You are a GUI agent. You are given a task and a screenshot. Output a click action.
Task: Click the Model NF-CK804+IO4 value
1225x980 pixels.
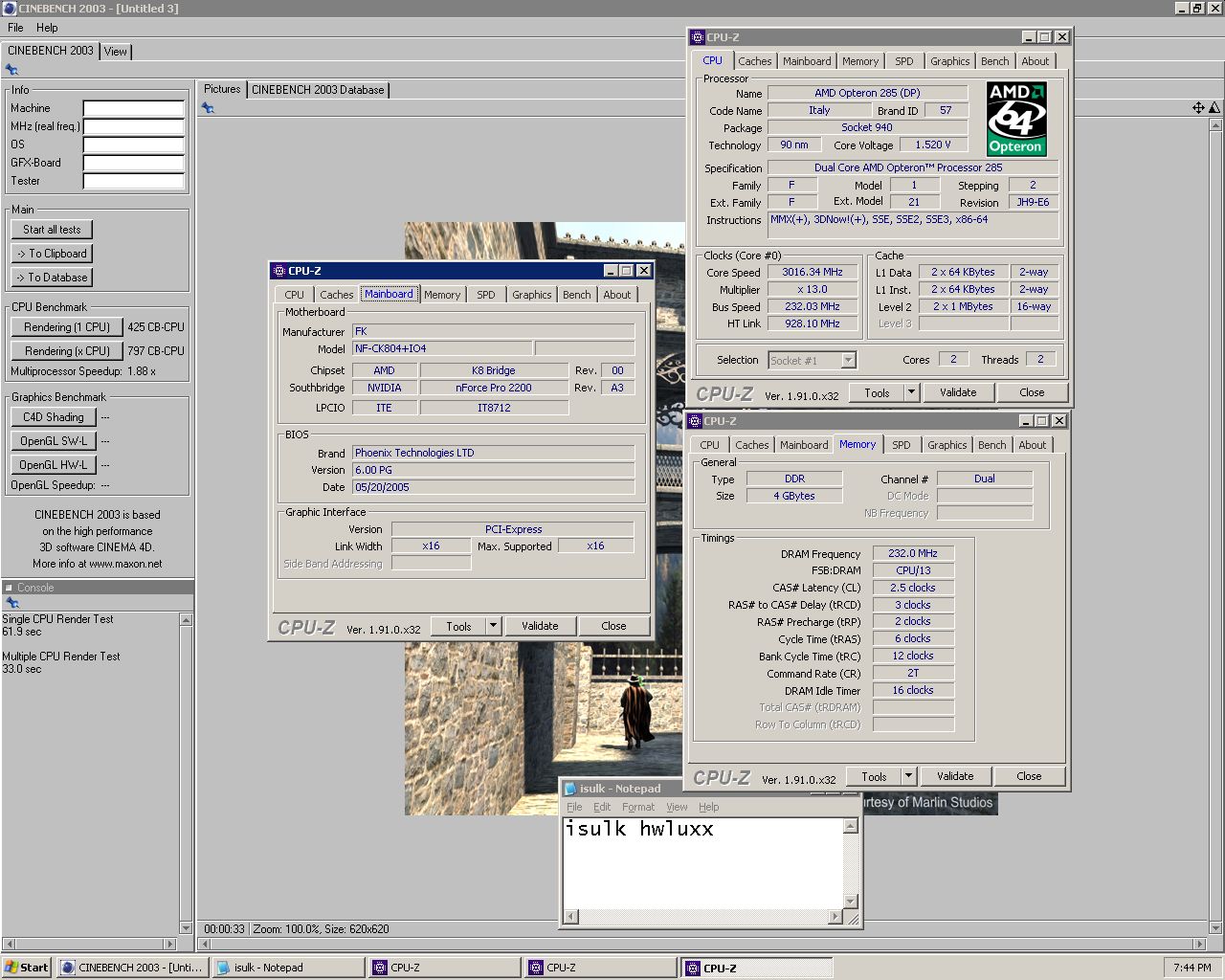pos(442,348)
